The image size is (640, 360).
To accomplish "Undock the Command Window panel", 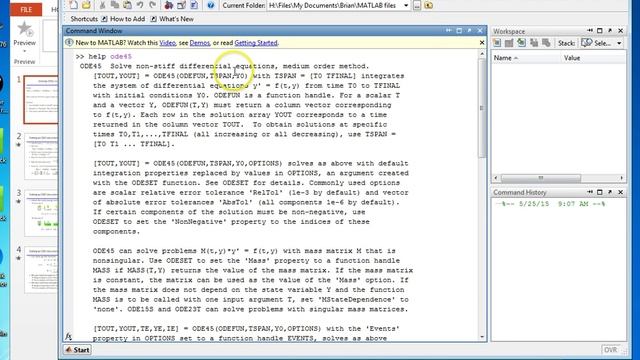I will (x=469, y=31).
